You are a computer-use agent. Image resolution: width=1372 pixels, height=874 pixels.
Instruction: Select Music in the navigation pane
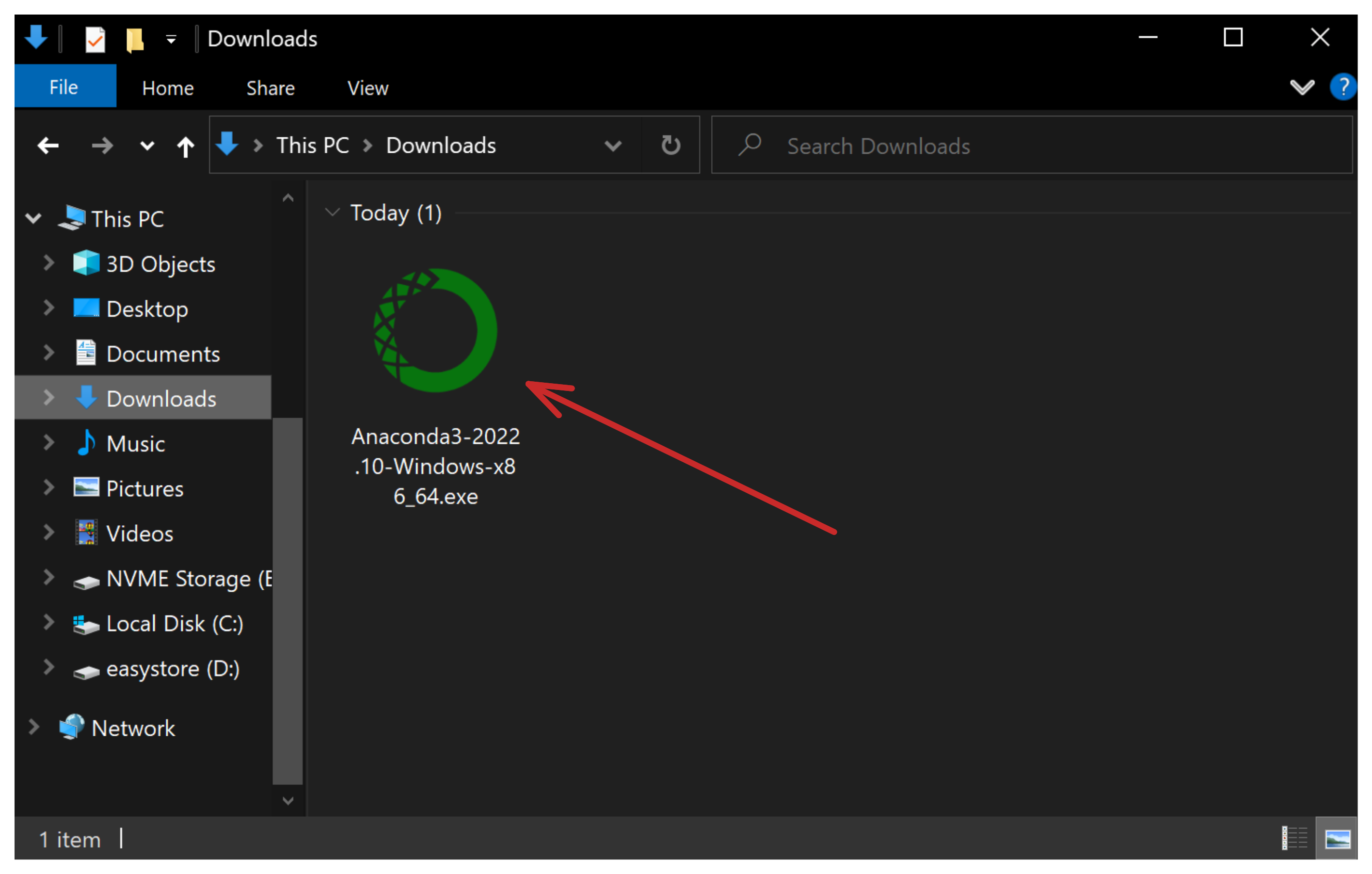(136, 444)
